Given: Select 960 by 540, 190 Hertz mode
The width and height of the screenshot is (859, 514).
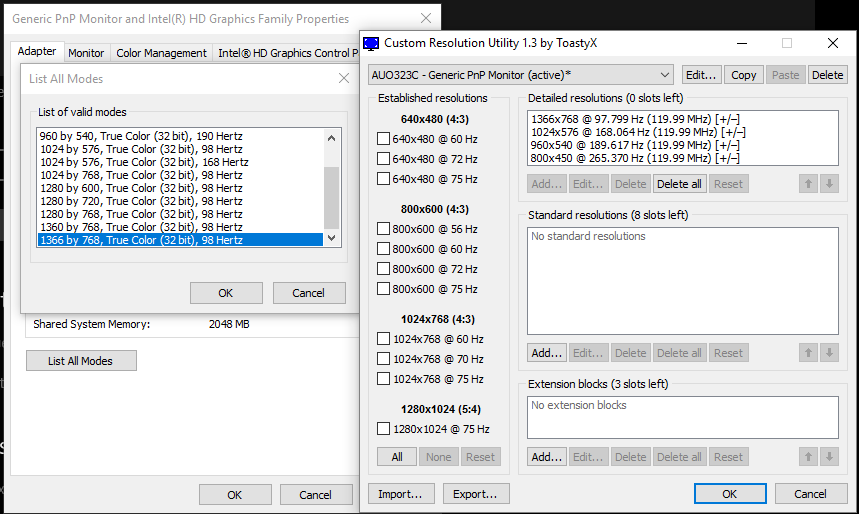Looking at the screenshot, I should (180, 136).
